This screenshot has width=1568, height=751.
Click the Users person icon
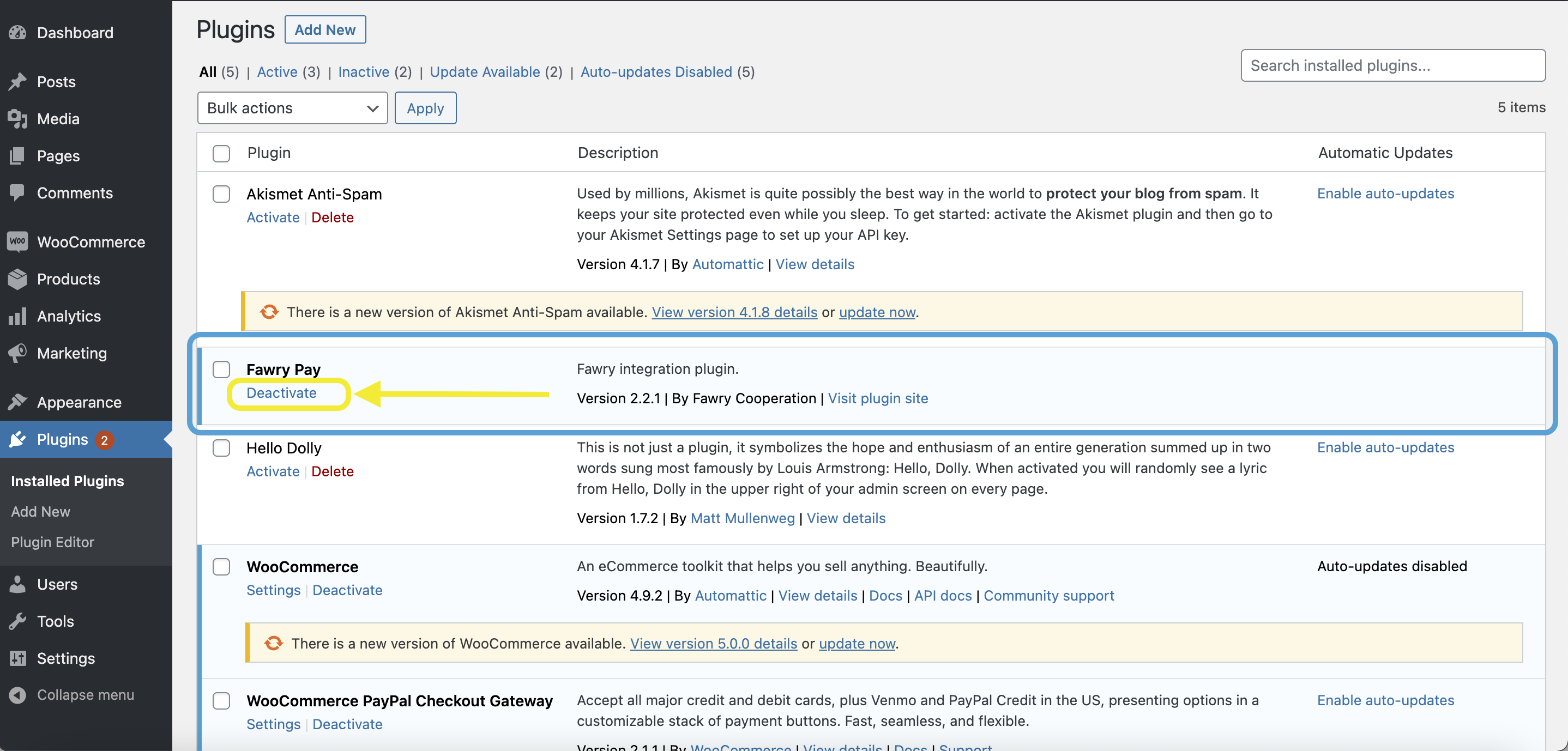(17, 584)
